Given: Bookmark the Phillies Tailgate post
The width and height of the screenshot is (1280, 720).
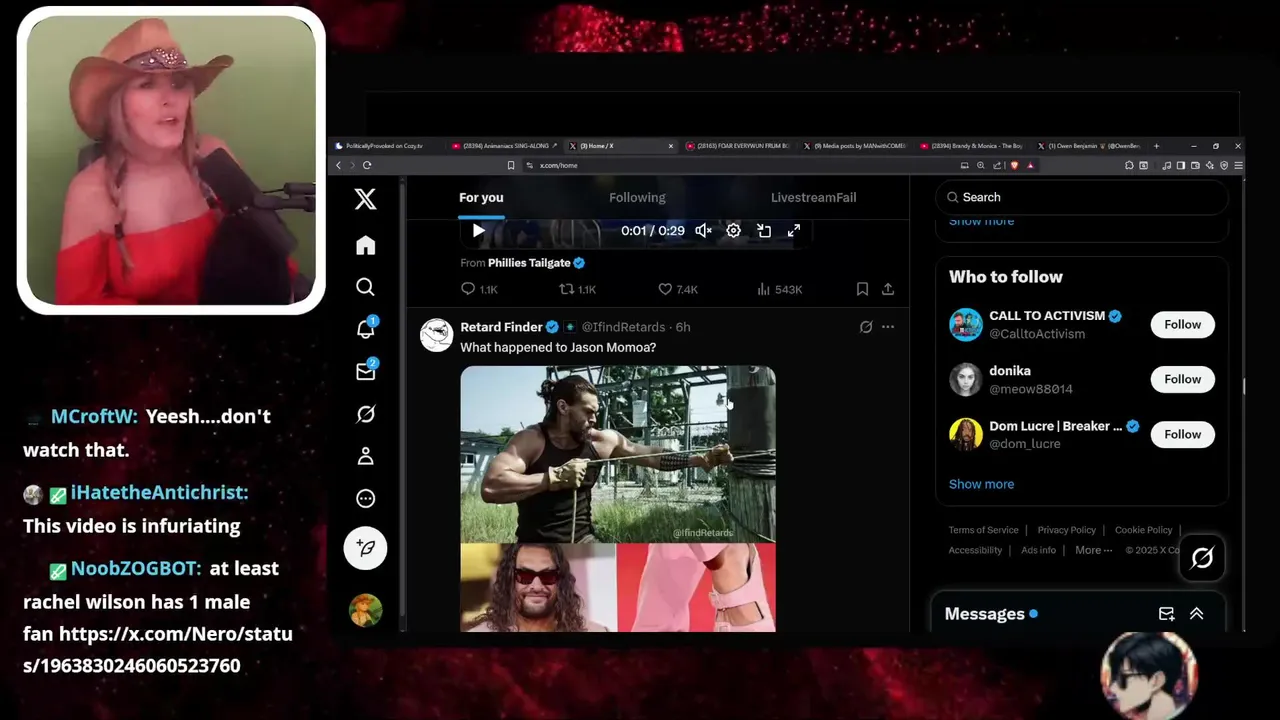Looking at the screenshot, I should tap(862, 289).
